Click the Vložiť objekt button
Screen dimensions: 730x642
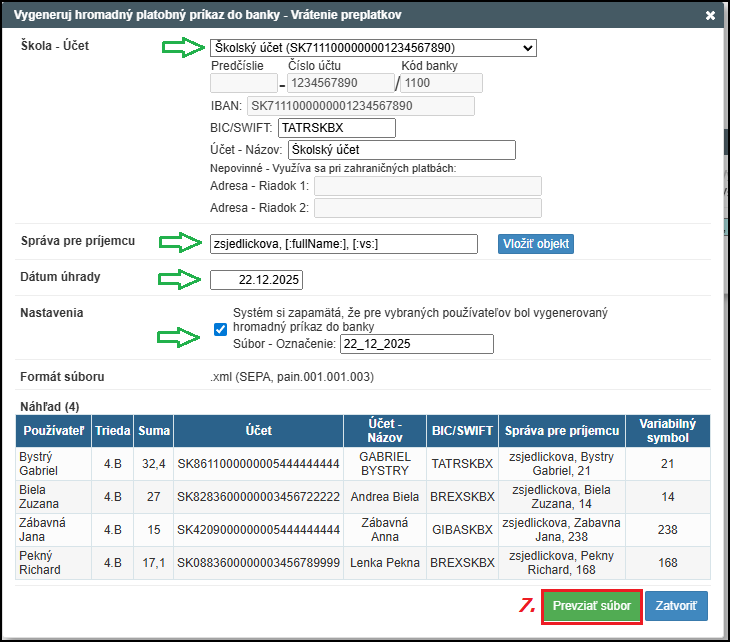coord(536,244)
